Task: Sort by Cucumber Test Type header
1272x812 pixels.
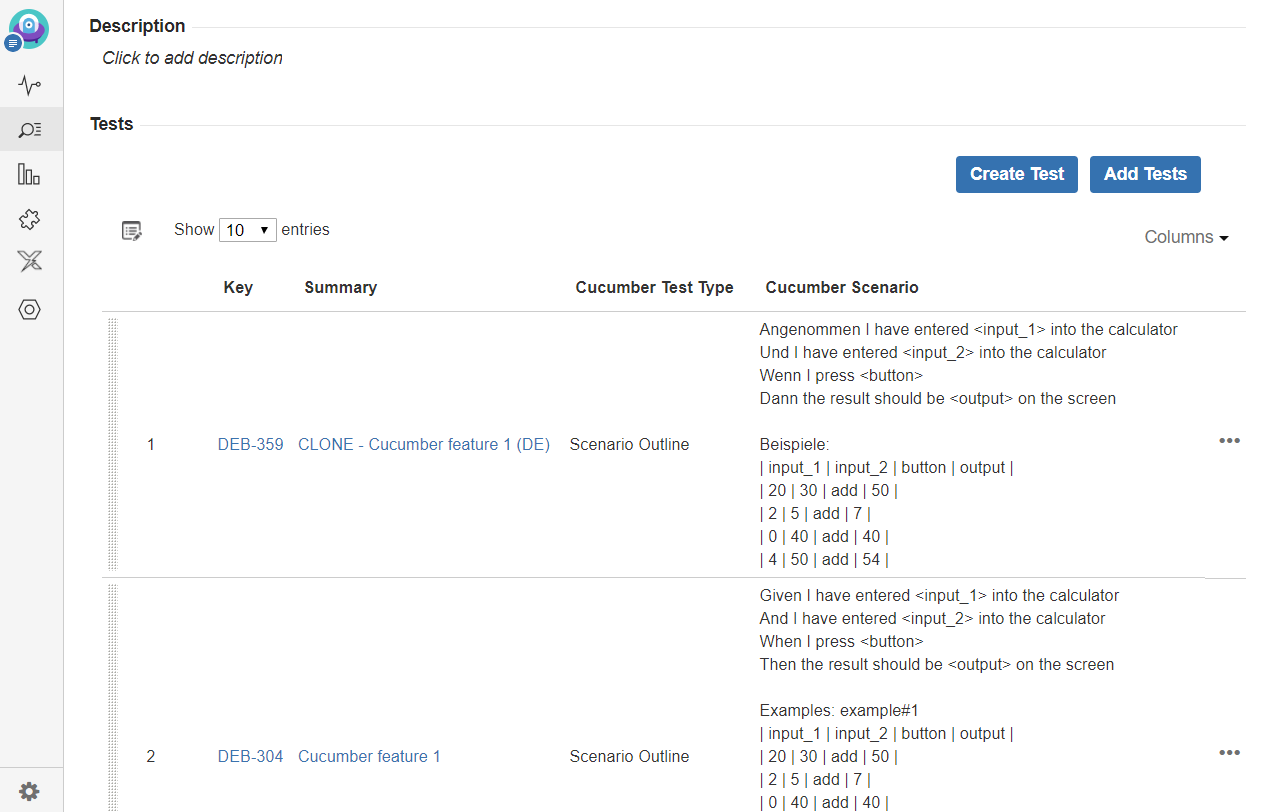Action: 654,287
